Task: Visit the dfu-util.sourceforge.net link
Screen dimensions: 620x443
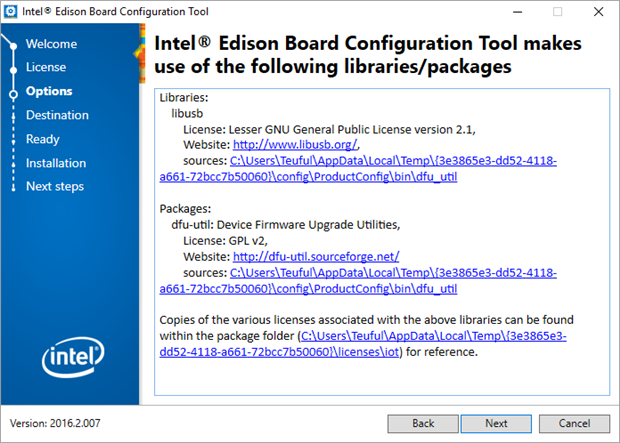Action: (316, 256)
